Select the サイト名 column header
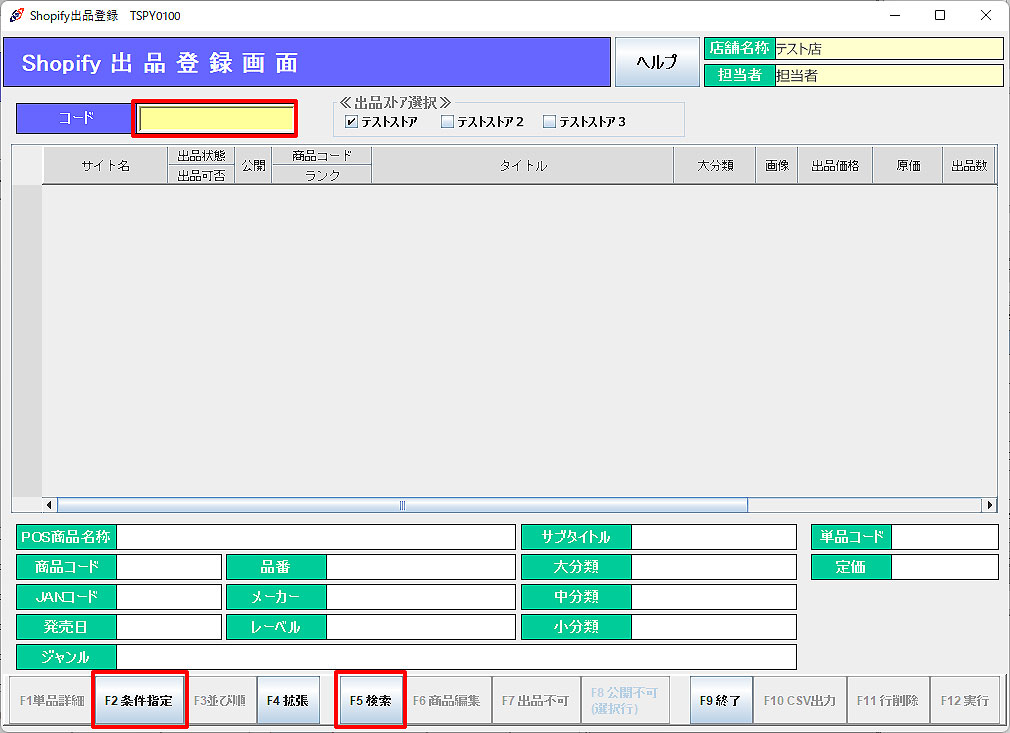Viewport: 1010px width, 733px height. (x=105, y=166)
